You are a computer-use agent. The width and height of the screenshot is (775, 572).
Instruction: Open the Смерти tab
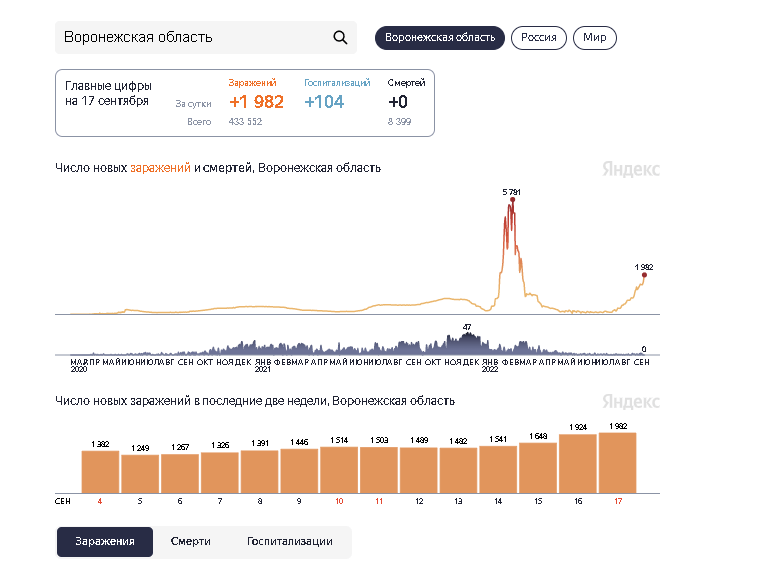pyautogui.click(x=190, y=541)
